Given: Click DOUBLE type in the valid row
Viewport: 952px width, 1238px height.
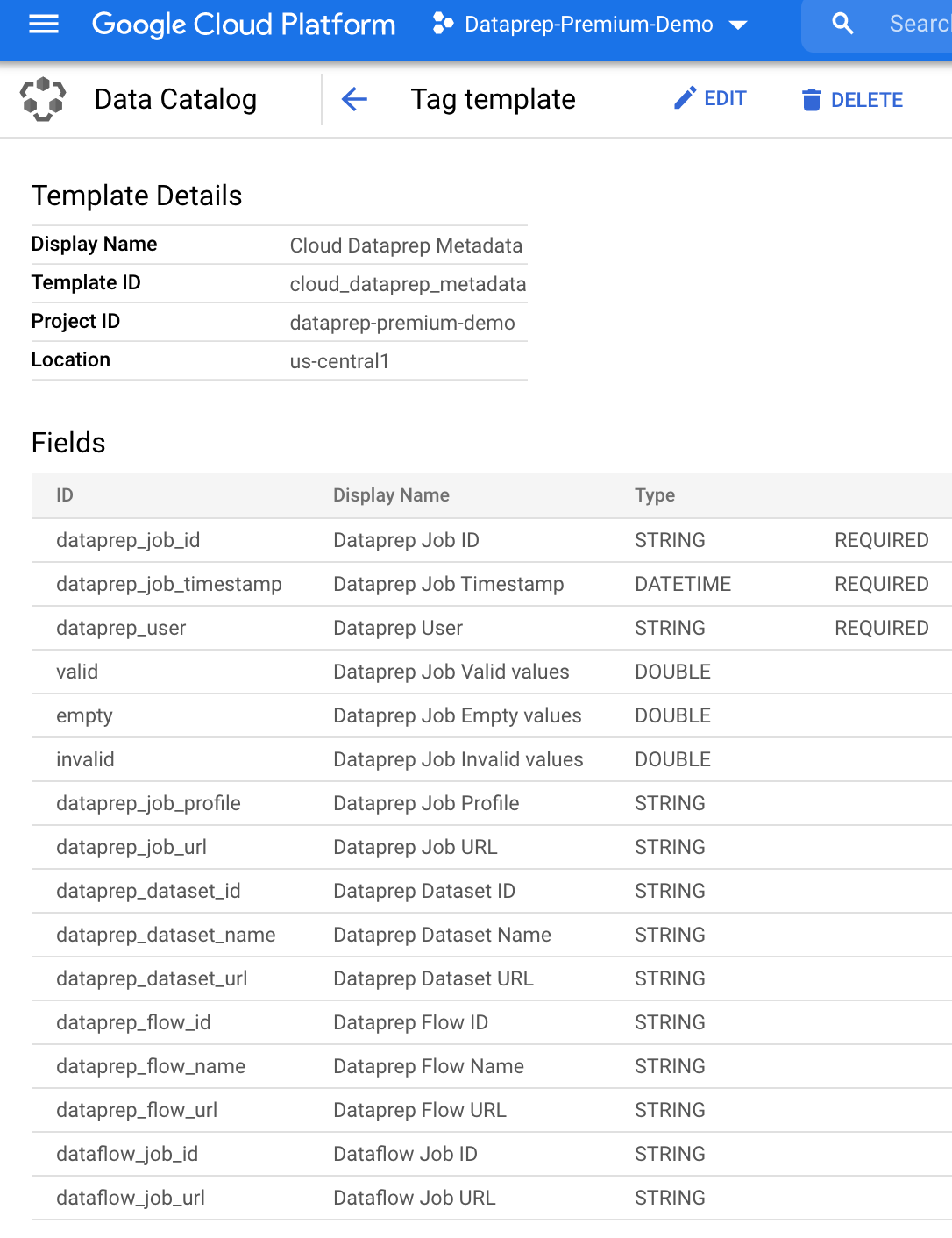Looking at the screenshot, I should 672,672.
